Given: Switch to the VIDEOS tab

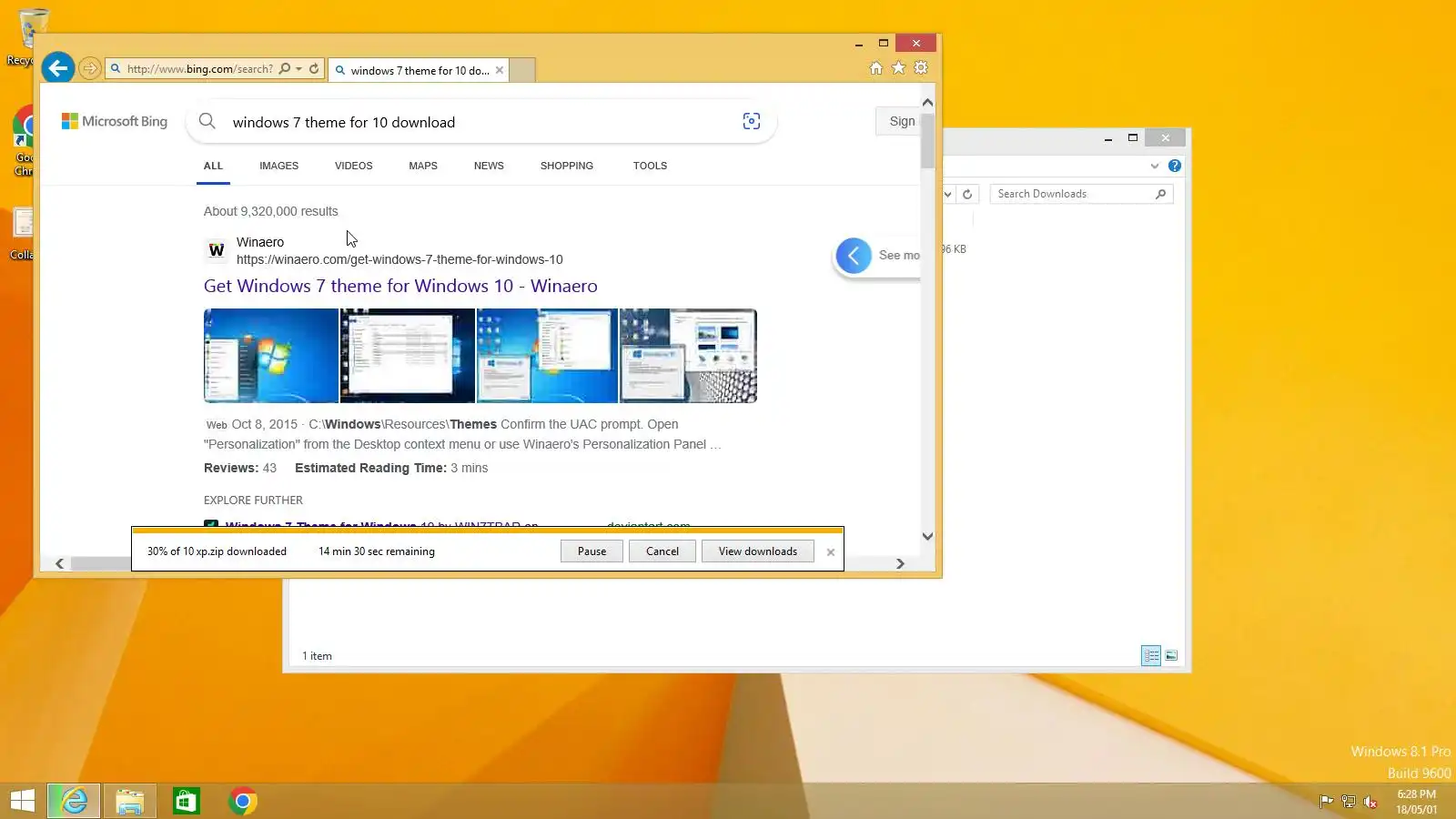Looking at the screenshot, I should click(353, 166).
